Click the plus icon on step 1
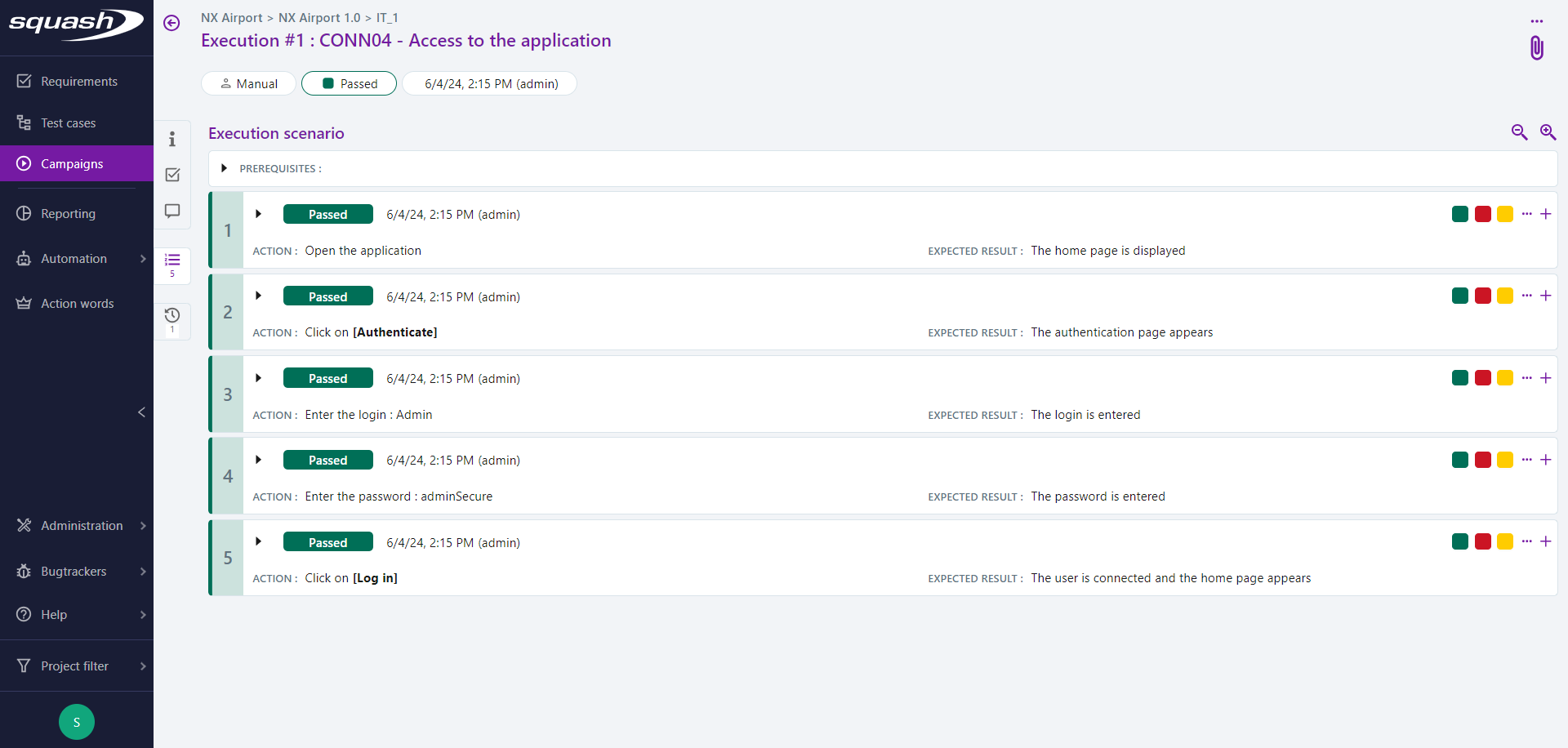 [1545, 214]
